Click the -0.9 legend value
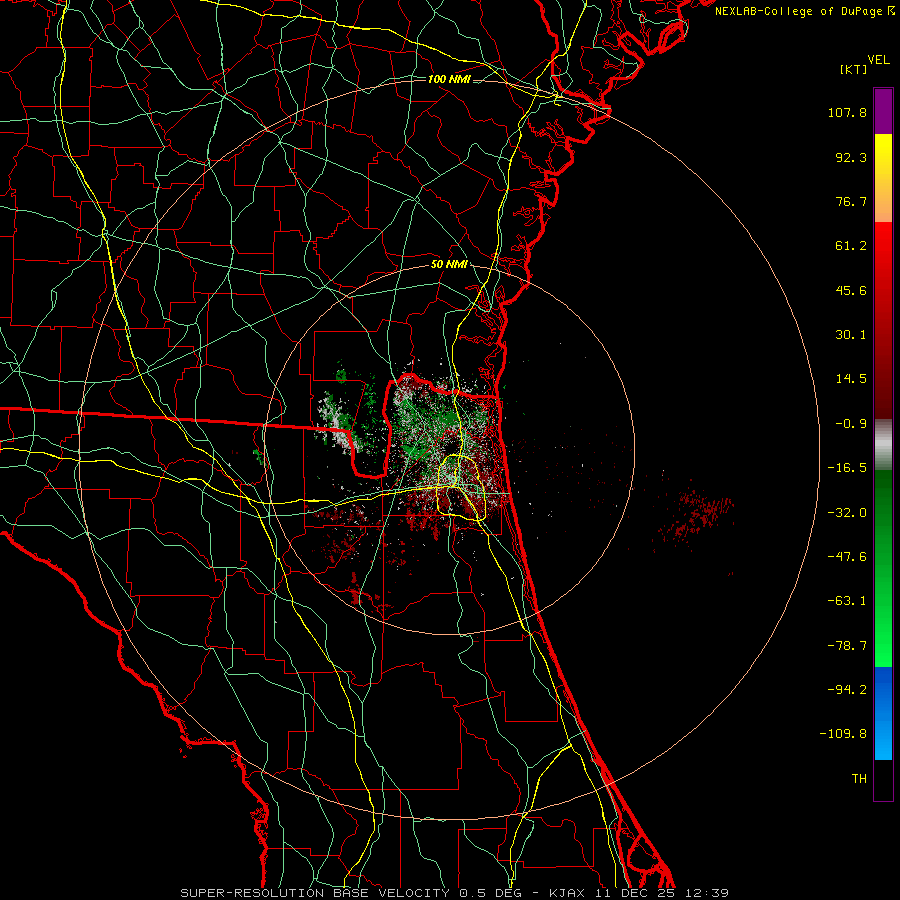900x900 pixels. (x=851, y=424)
